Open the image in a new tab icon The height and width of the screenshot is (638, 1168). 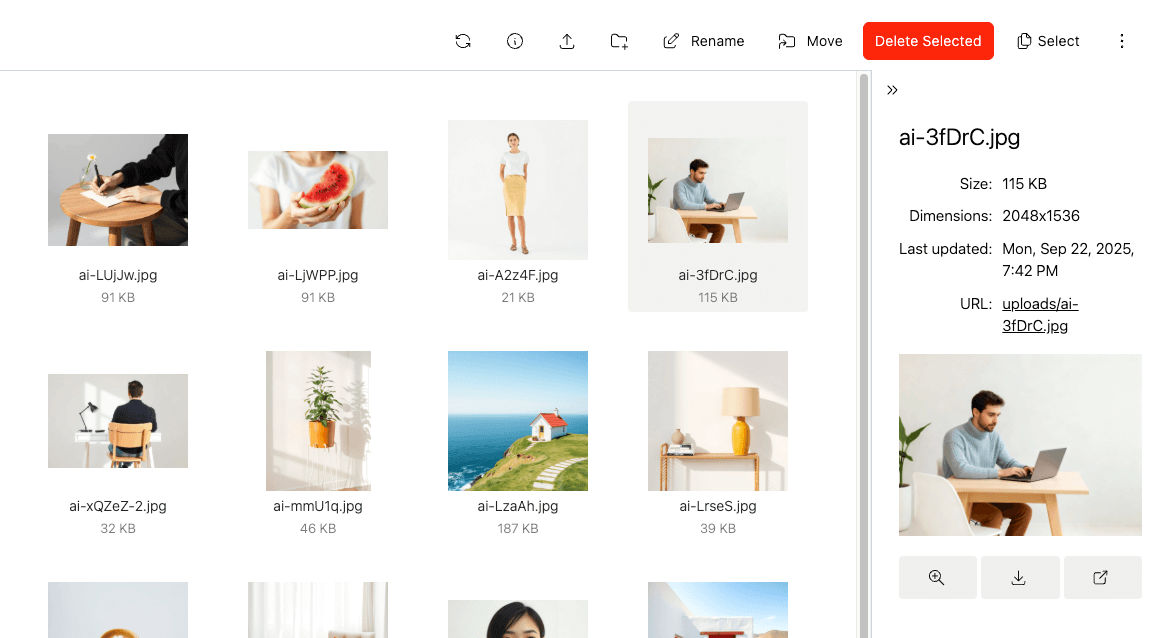[x=1101, y=577]
